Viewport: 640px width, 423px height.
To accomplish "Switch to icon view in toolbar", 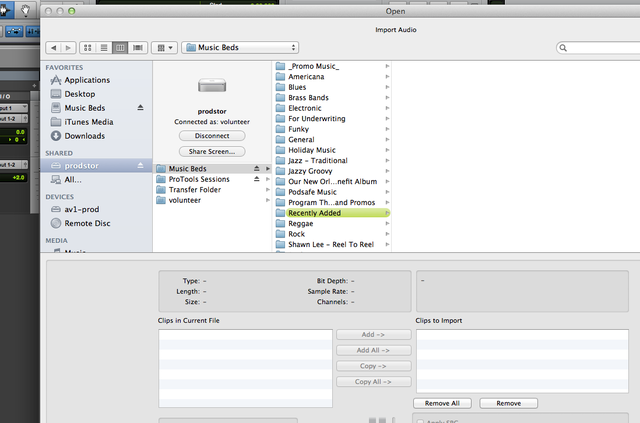I will 87,47.
